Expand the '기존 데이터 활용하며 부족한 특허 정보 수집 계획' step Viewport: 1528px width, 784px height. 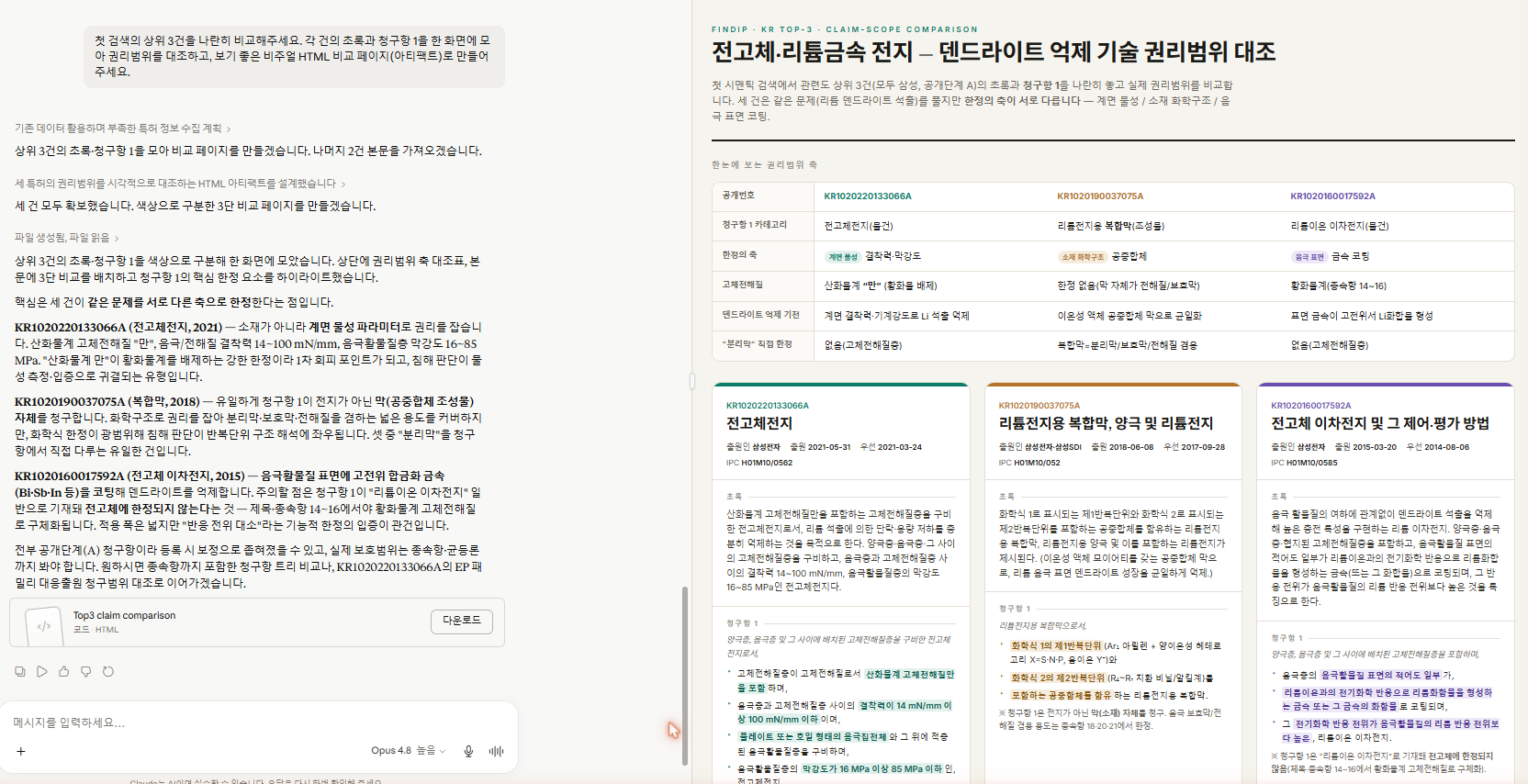(x=122, y=129)
